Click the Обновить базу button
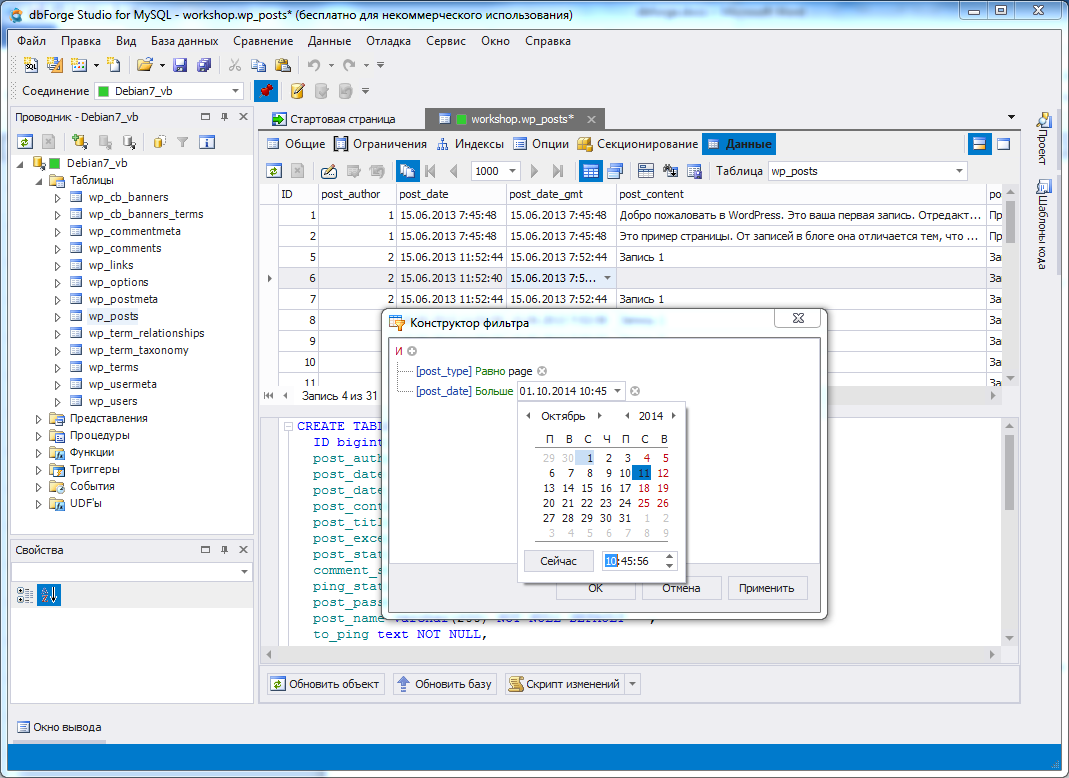The height and width of the screenshot is (778, 1069). [x=445, y=684]
